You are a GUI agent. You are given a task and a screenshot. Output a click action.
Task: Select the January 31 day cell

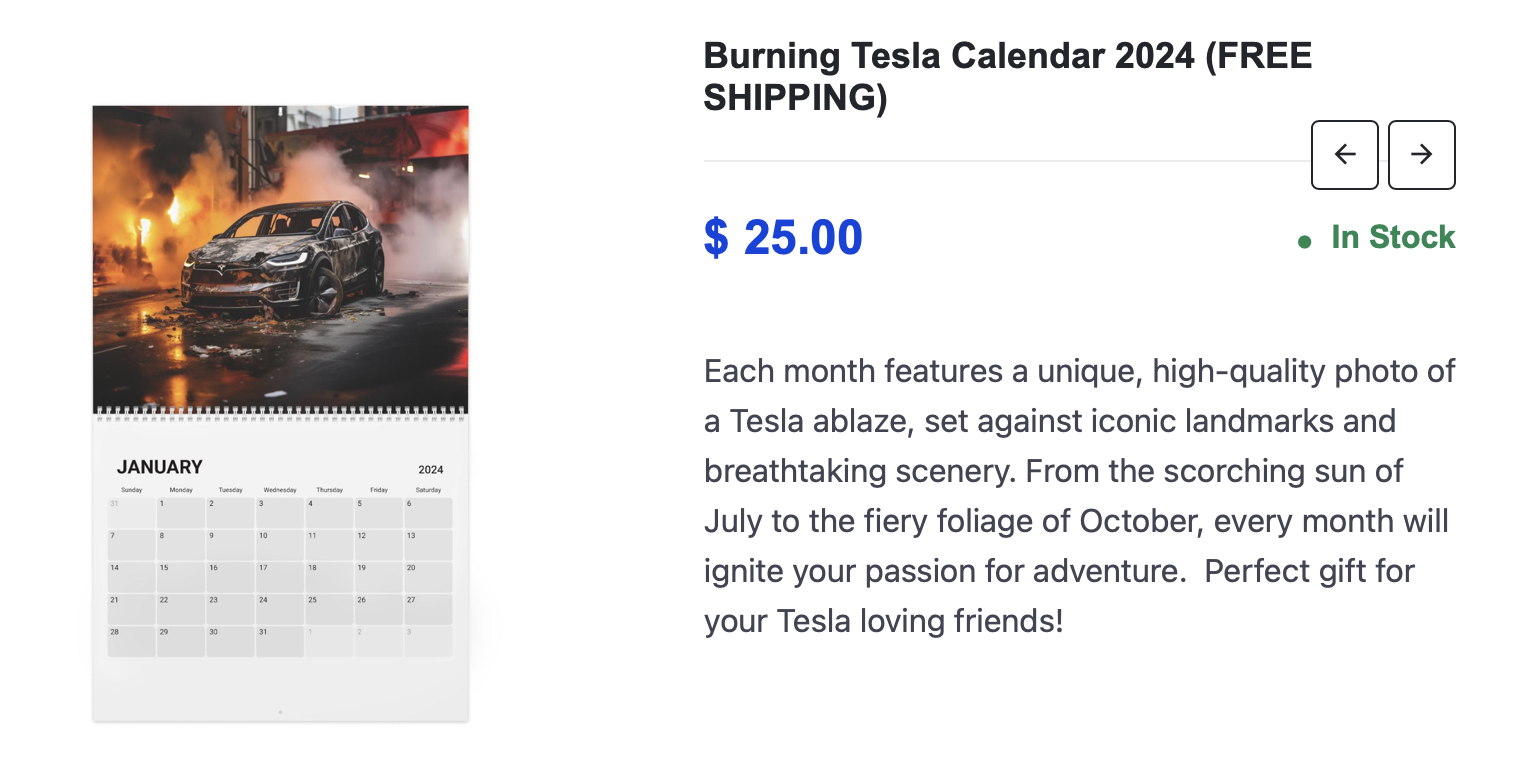(x=280, y=641)
